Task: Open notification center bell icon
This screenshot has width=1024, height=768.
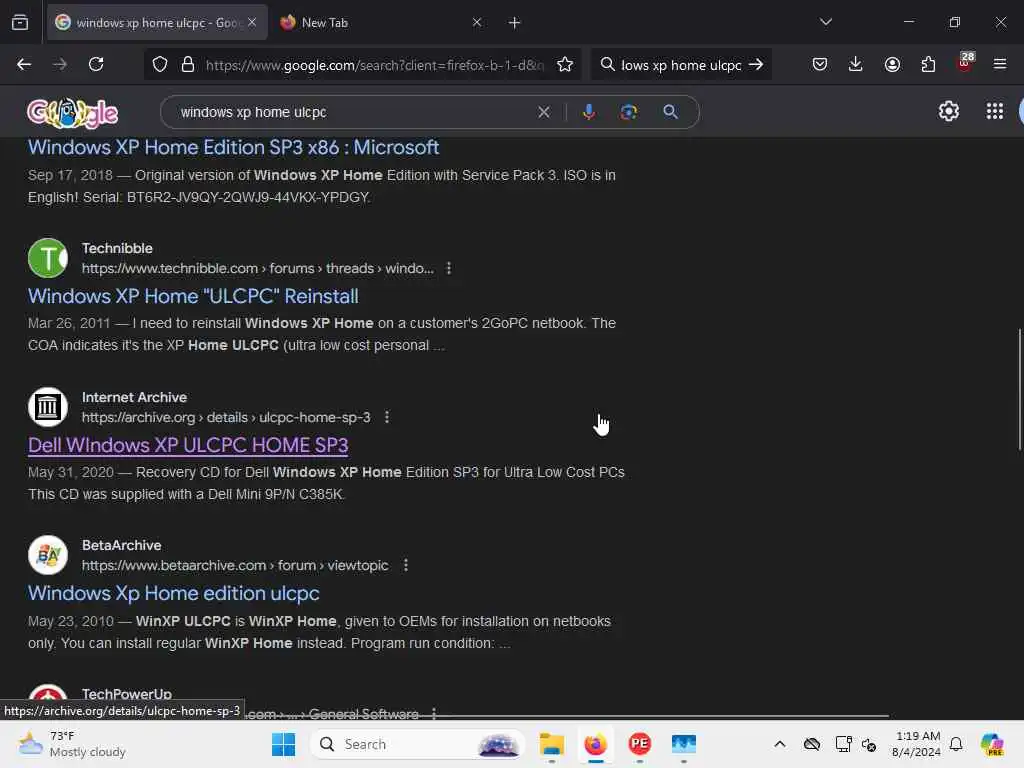Action: [x=956, y=744]
